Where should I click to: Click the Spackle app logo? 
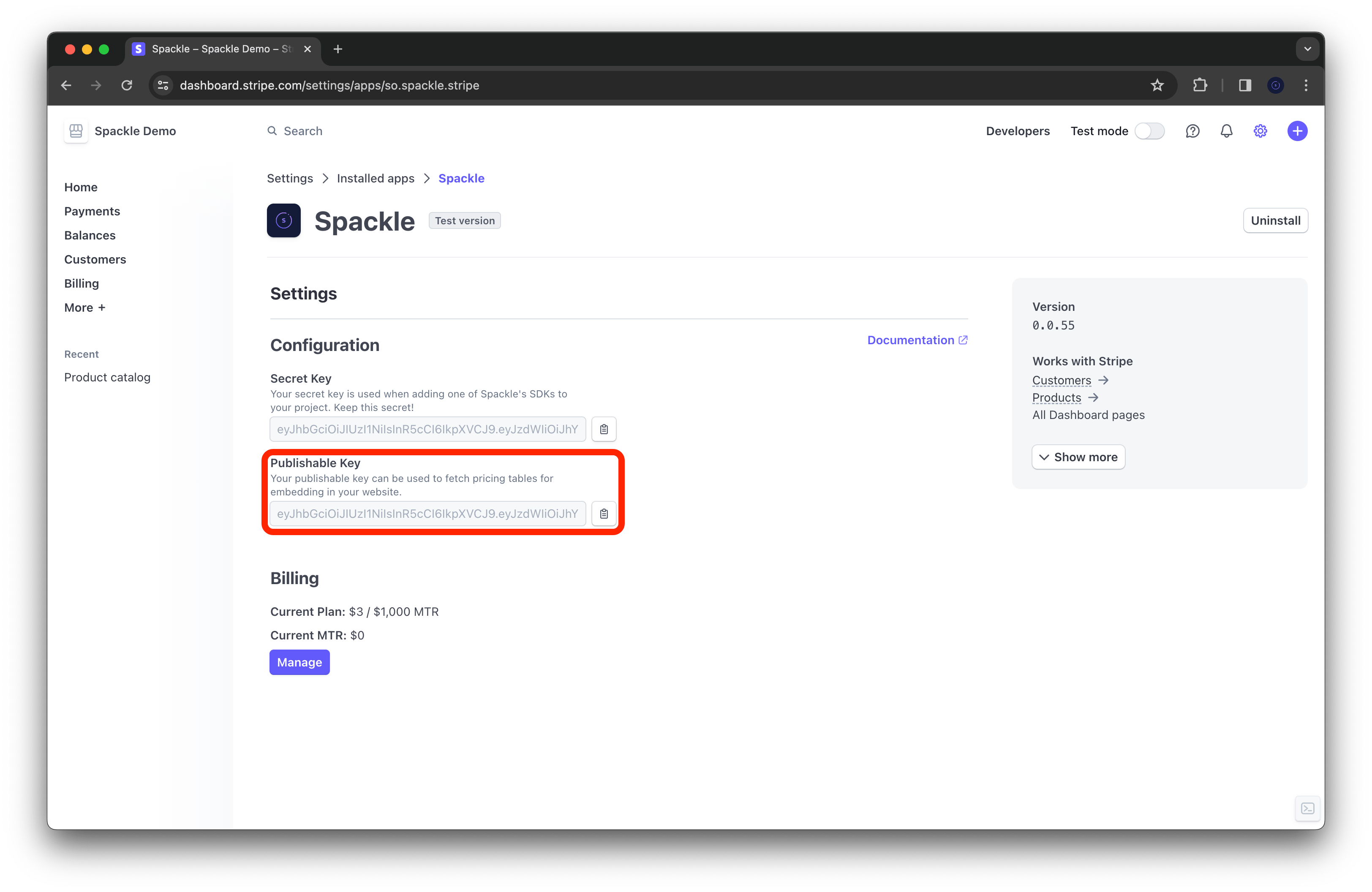[x=283, y=220]
